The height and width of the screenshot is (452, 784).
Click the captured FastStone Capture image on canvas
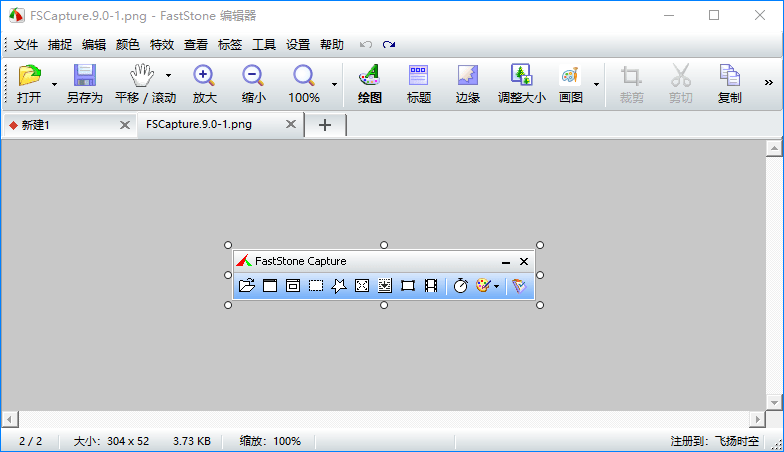384,275
